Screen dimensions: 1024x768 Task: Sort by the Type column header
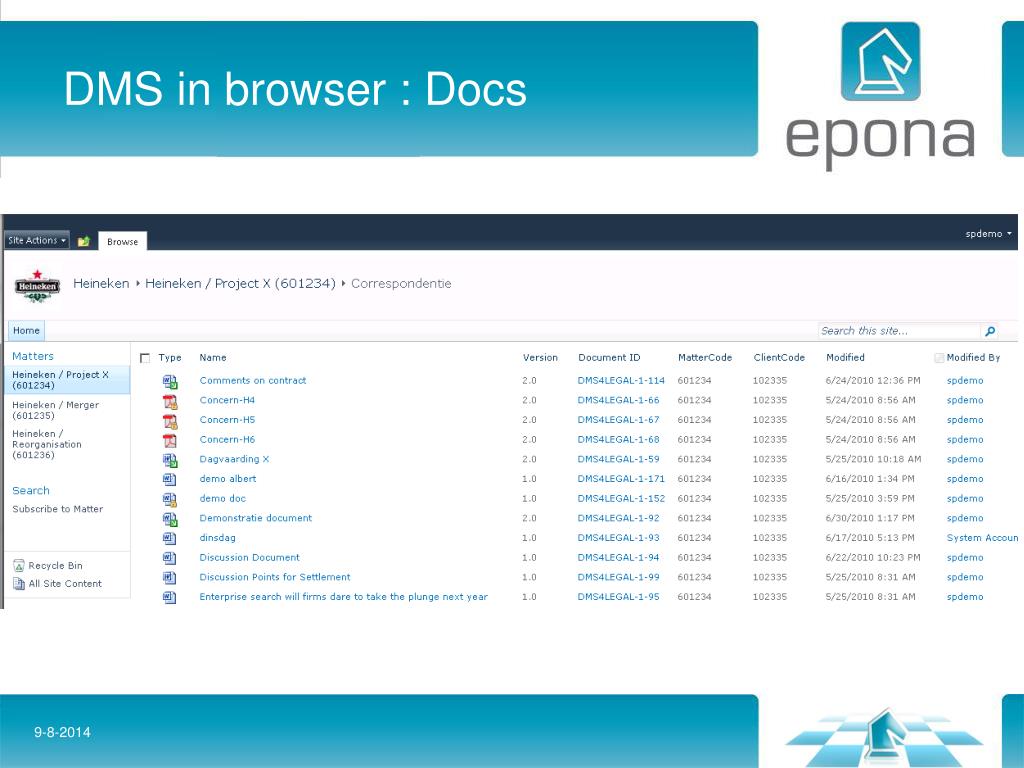(x=170, y=358)
